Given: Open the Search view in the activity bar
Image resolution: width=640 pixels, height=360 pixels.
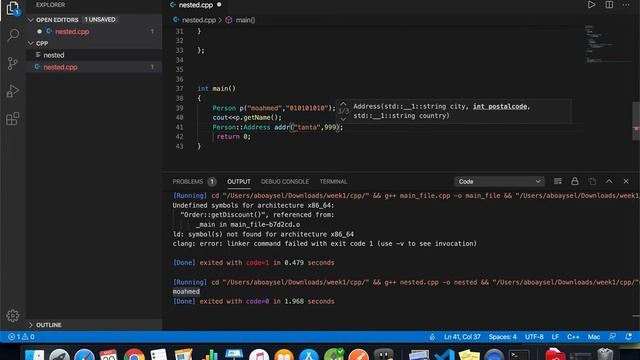Looking at the screenshot, I should pyautogui.click(x=13, y=35).
